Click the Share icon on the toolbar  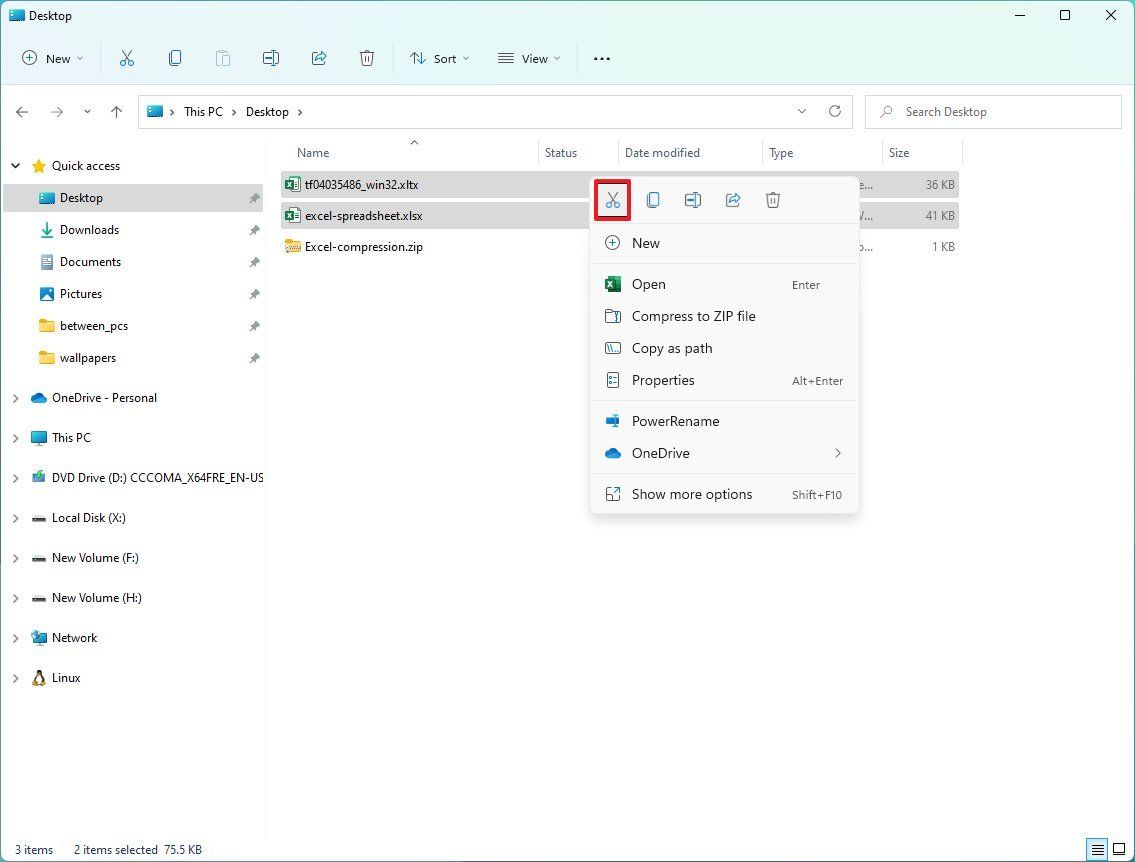pos(319,58)
